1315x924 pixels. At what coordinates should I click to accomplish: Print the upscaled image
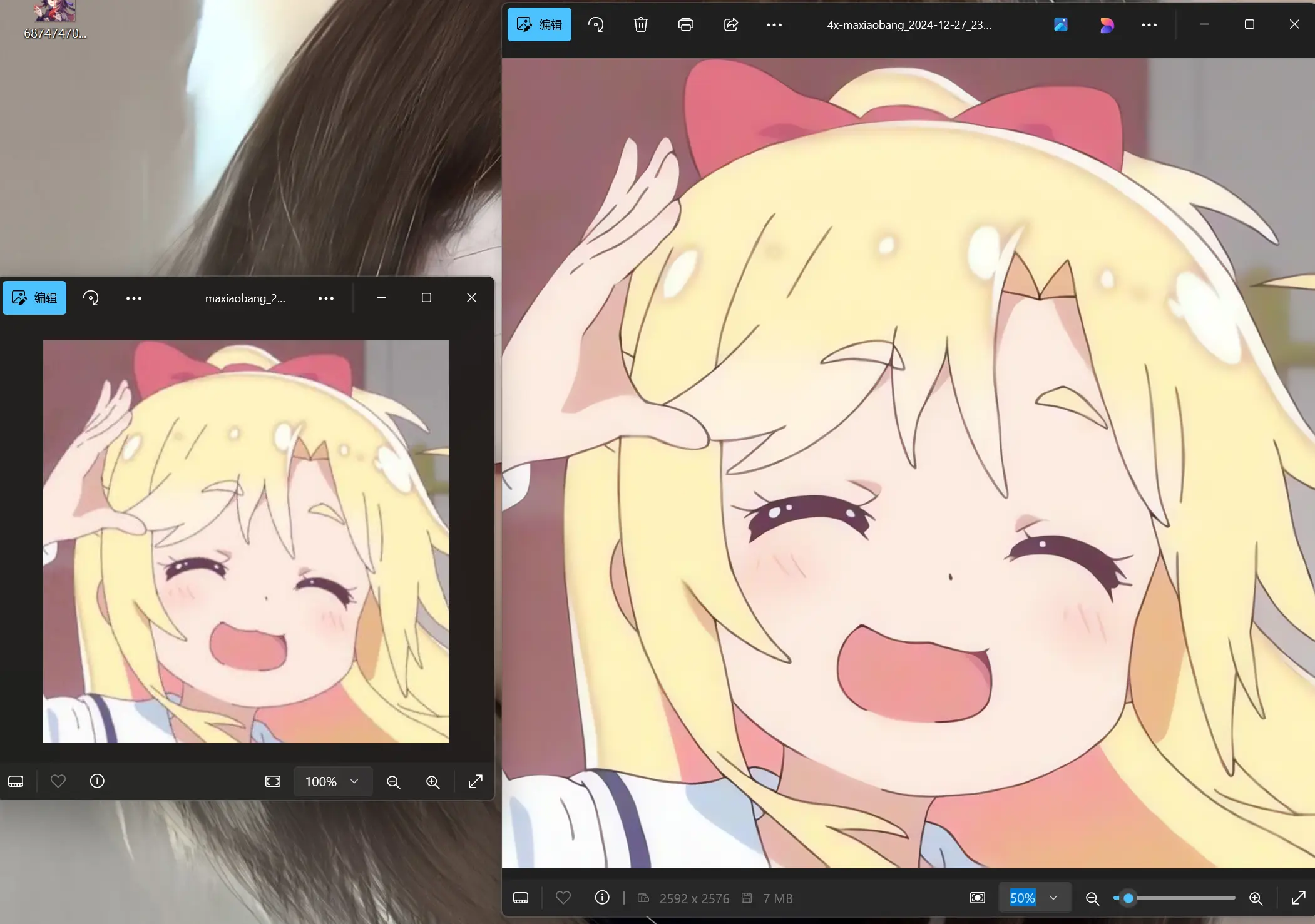(685, 24)
